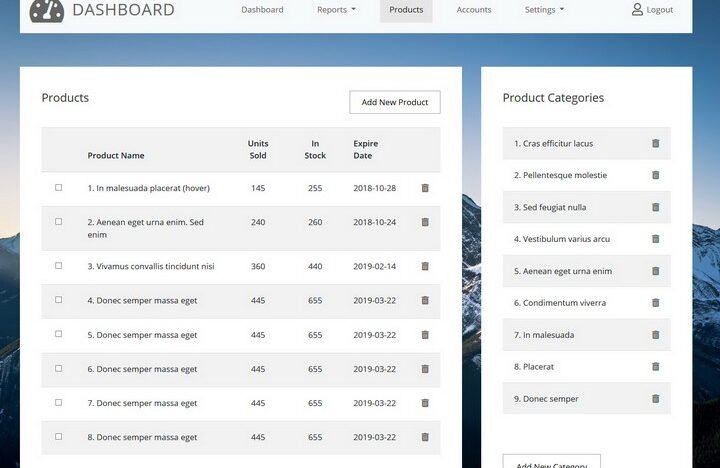
Task: Click the Units Sold column header
Action: pyautogui.click(x=258, y=149)
